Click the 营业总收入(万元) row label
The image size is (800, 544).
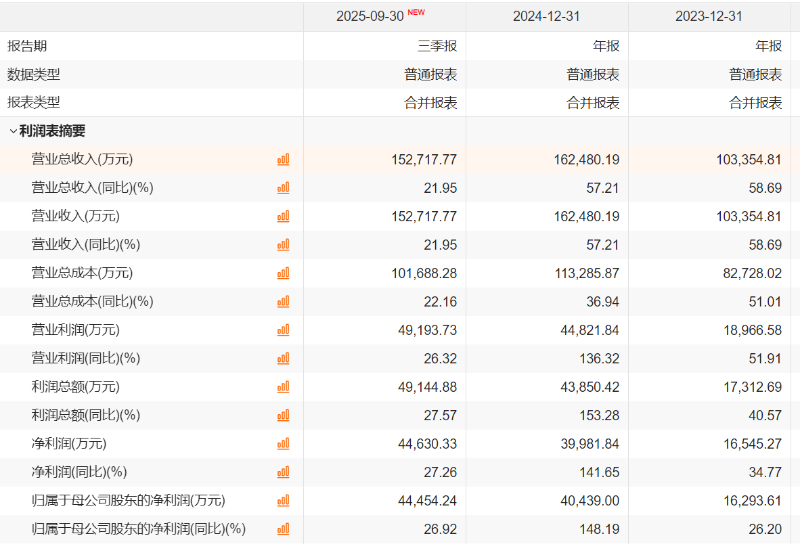tap(82, 159)
